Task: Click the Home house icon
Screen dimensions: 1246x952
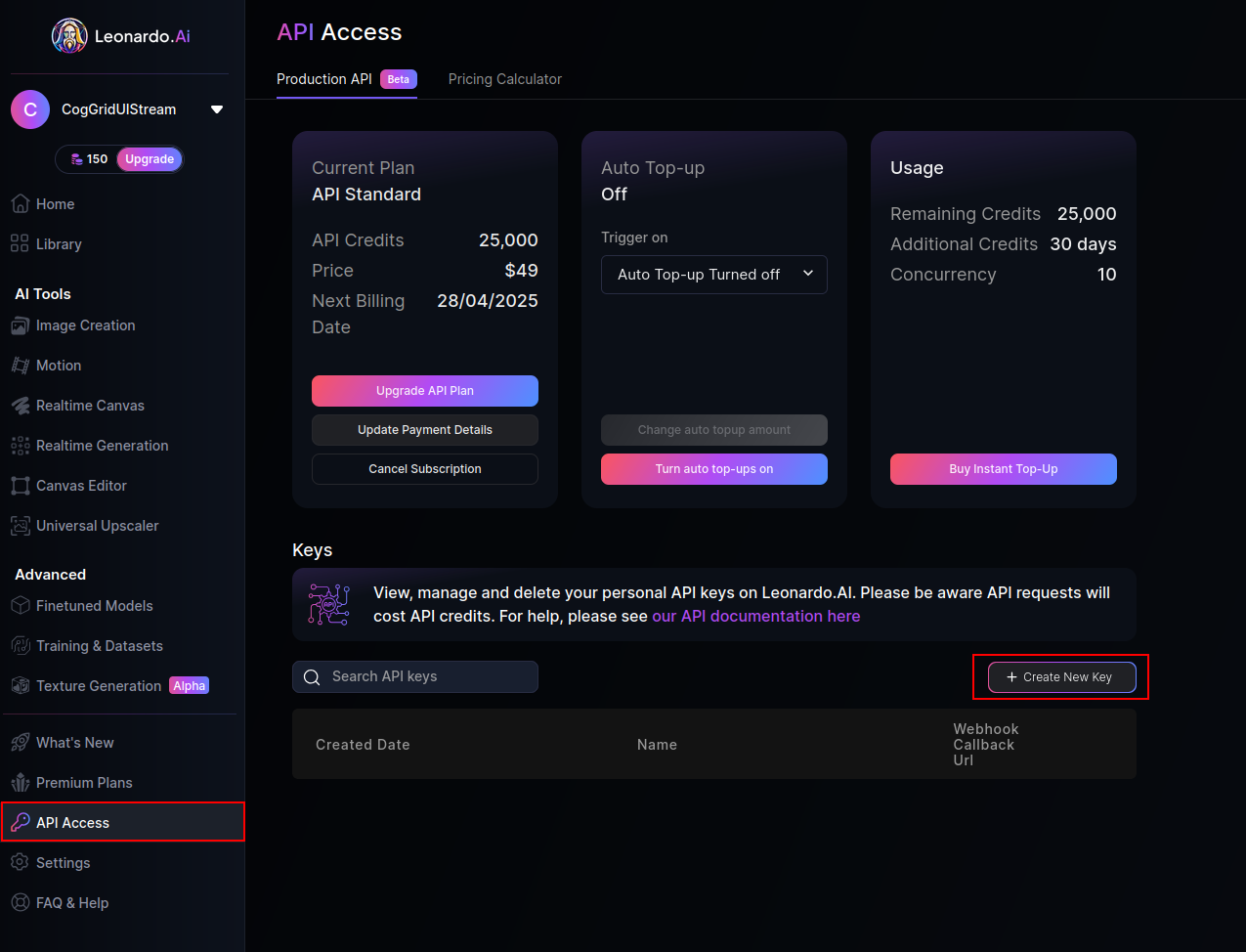Action: tap(20, 203)
